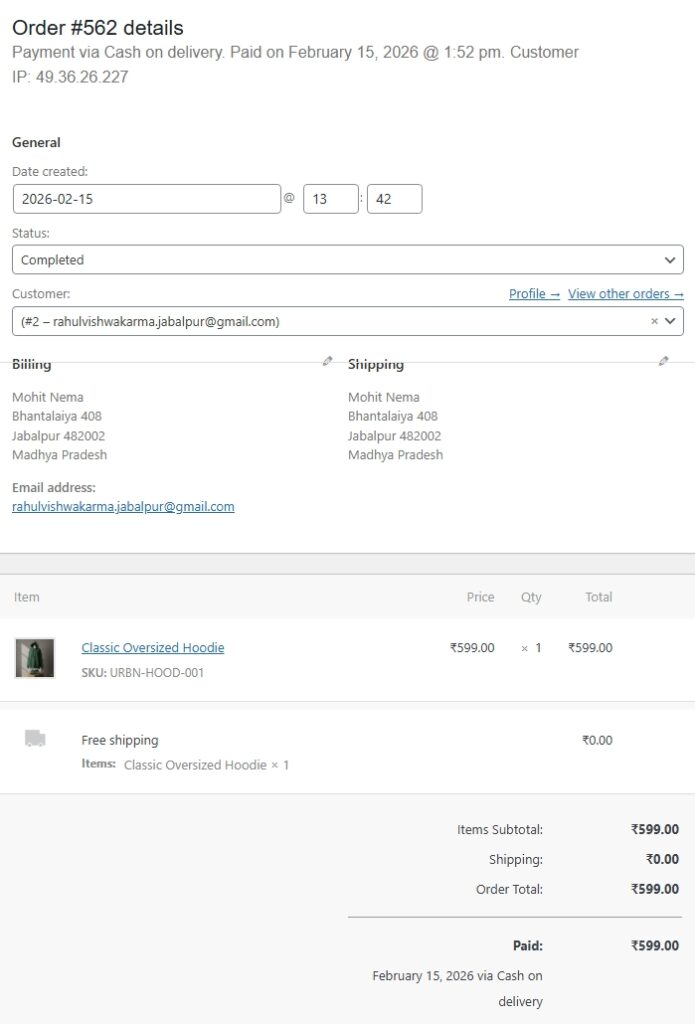Clear the selected customer with the × icon
The height and width of the screenshot is (1024, 695).
[654, 322]
